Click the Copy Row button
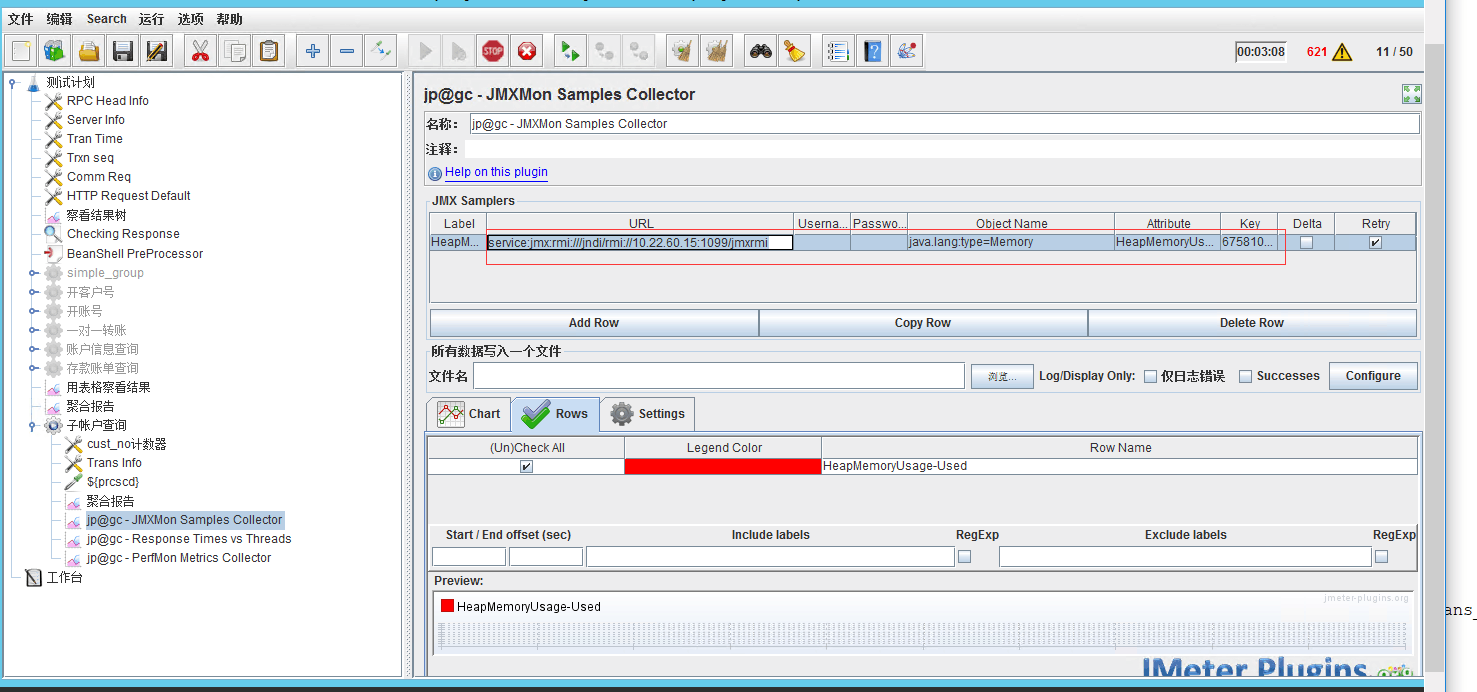The height and width of the screenshot is (692, 1477). (x=923, y=323)
